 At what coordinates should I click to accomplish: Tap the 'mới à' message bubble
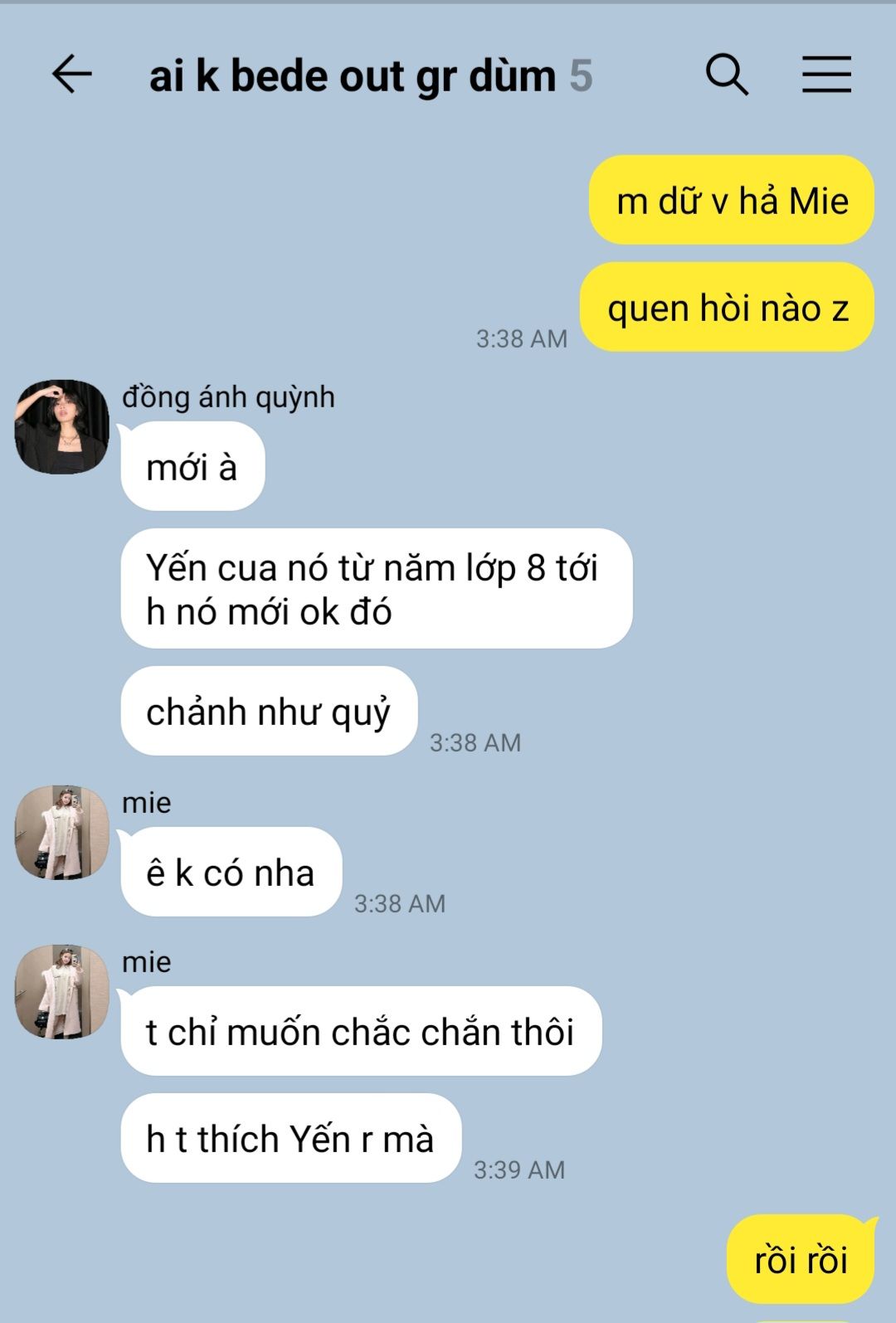192,467
